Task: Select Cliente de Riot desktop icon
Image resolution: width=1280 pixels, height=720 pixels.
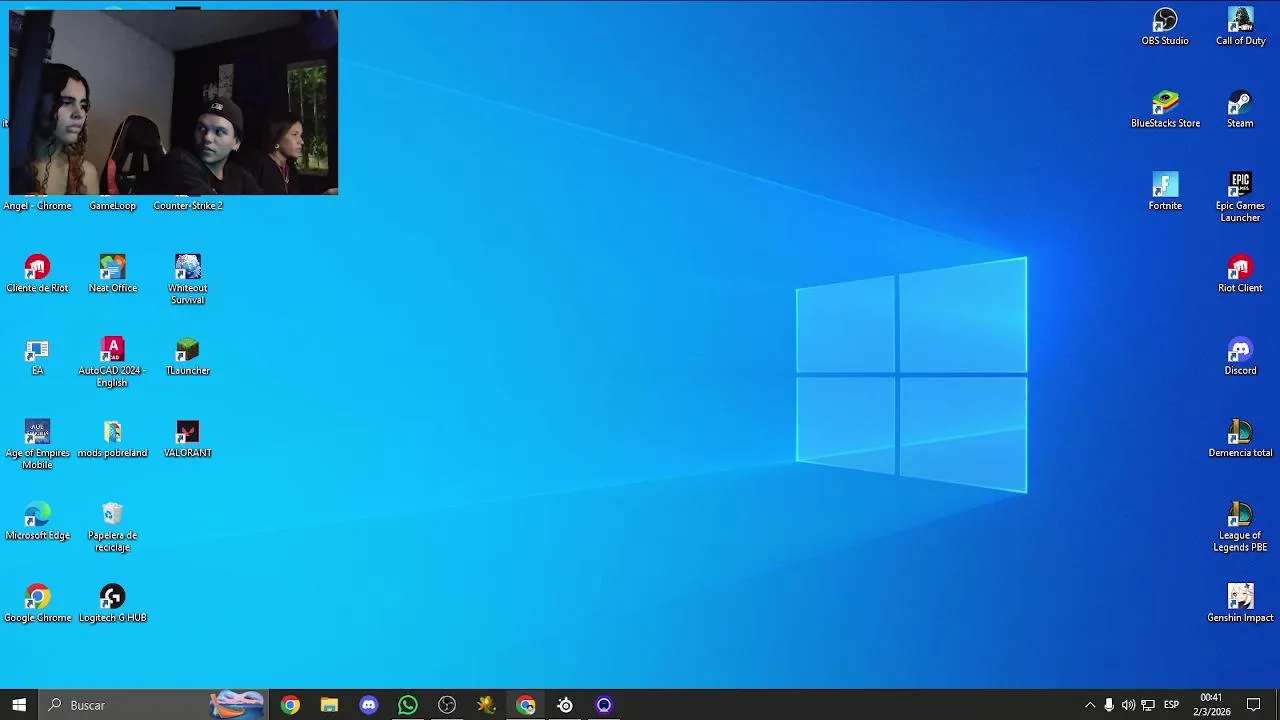Action: coord(37,274)
